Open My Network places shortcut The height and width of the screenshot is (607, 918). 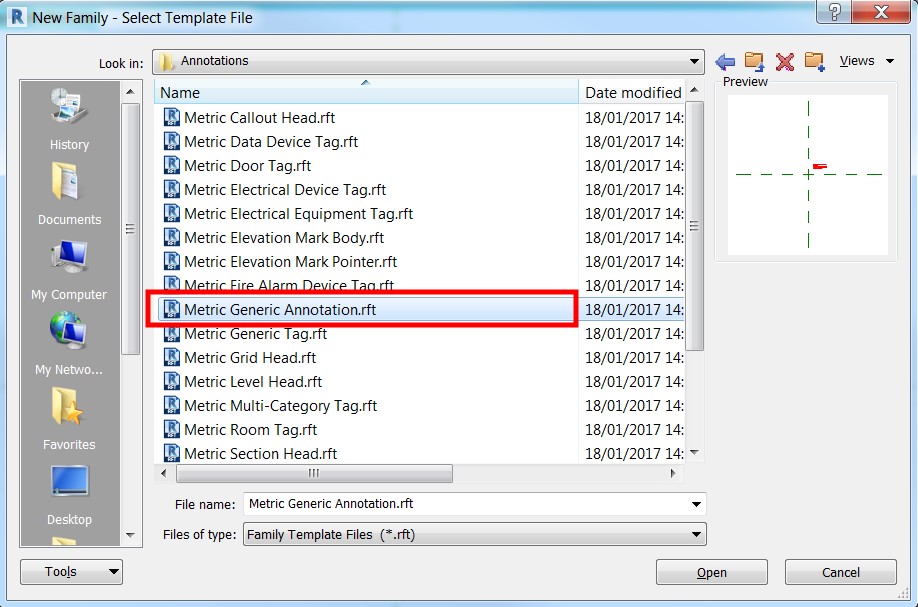pyautogui.click(x=68, y=331)
